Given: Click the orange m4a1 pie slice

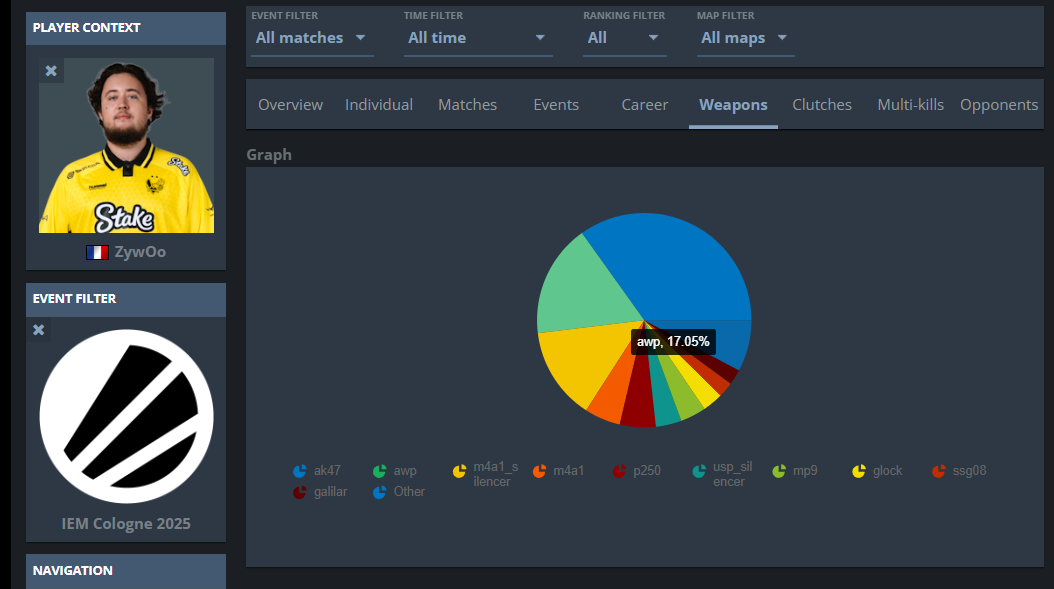Looking at the screenshot, I should click(x=613, y=397).
